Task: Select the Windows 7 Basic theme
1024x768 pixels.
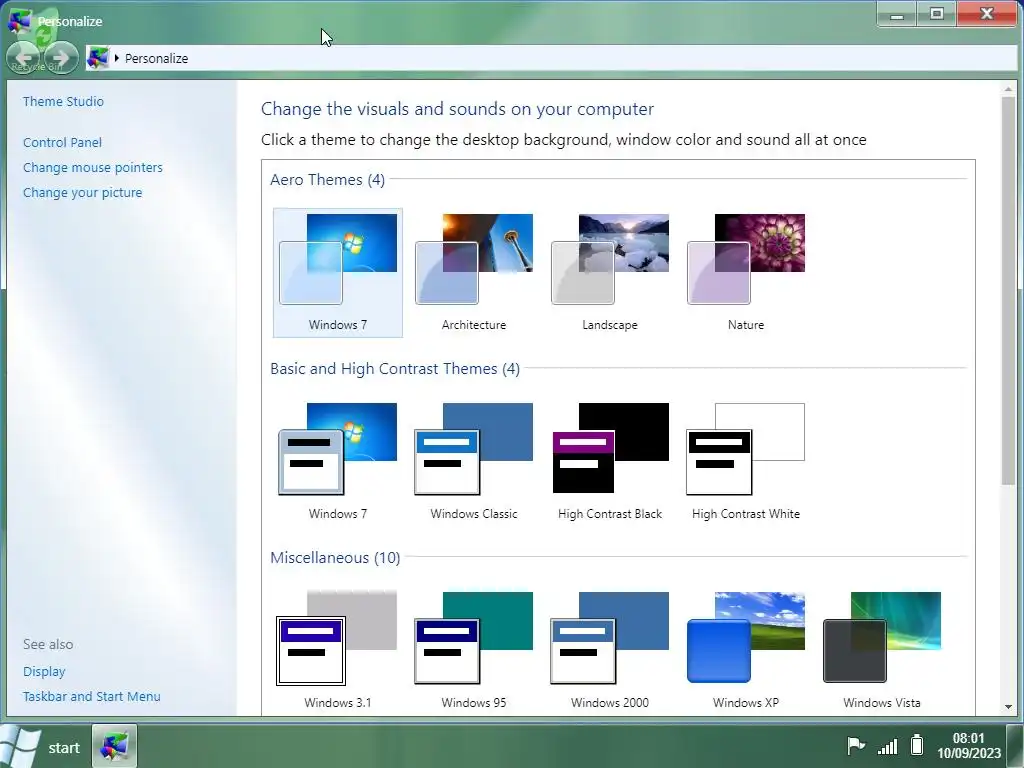Action: coord(338,461)
